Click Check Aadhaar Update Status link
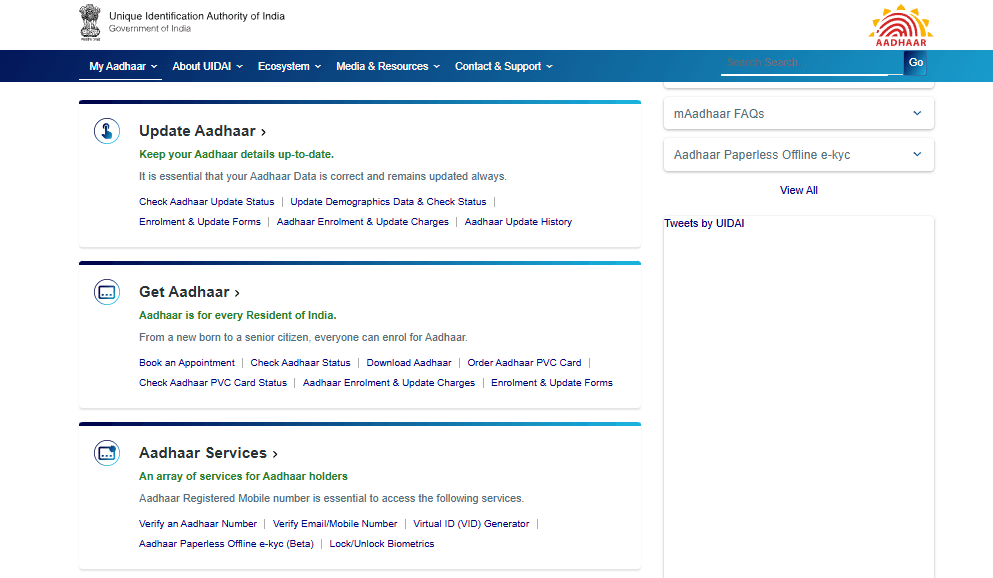This screenshot has width=993, height=578. [206, 201]
